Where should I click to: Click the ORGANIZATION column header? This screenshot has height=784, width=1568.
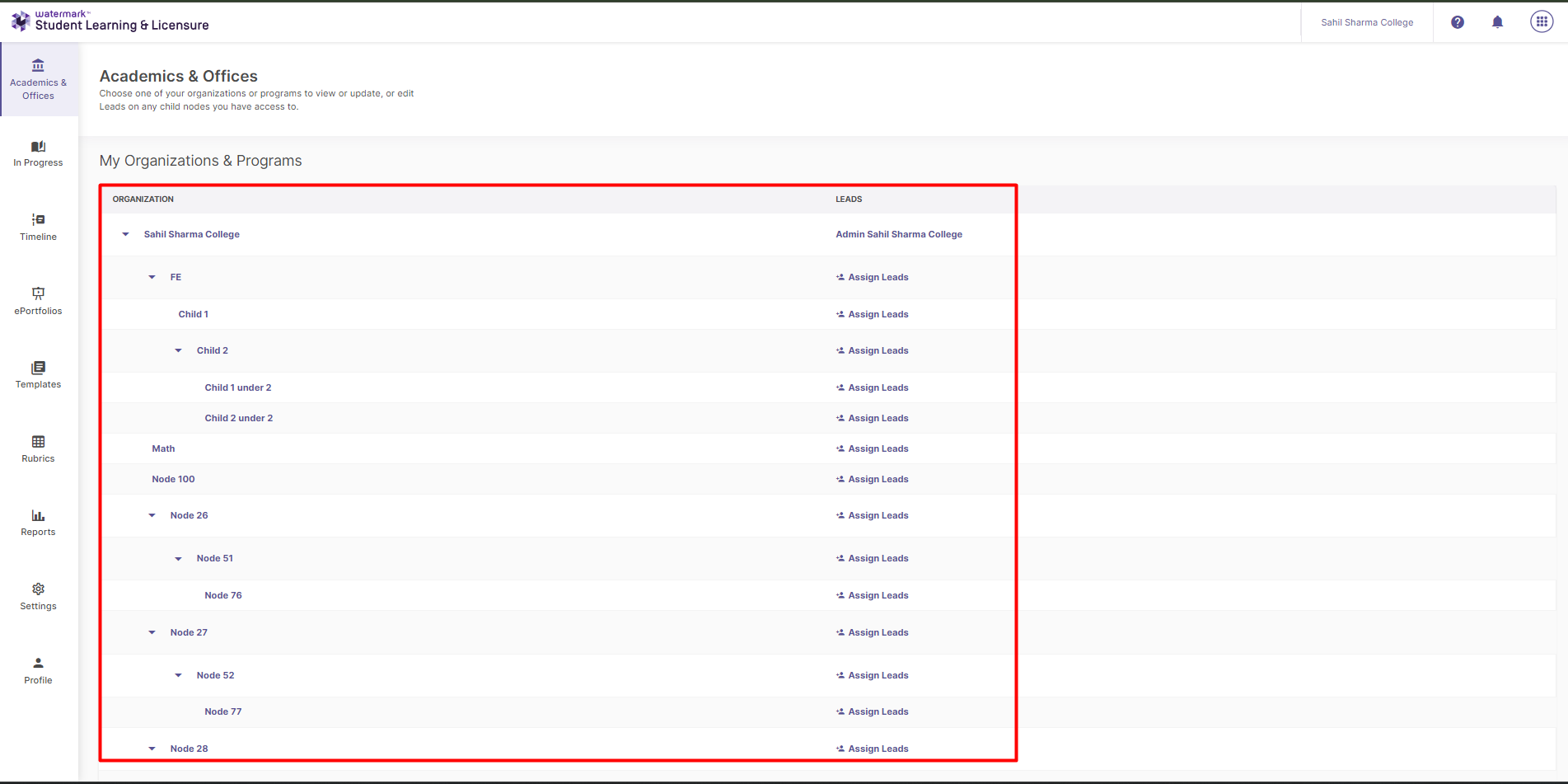click(x=143, y=199)
